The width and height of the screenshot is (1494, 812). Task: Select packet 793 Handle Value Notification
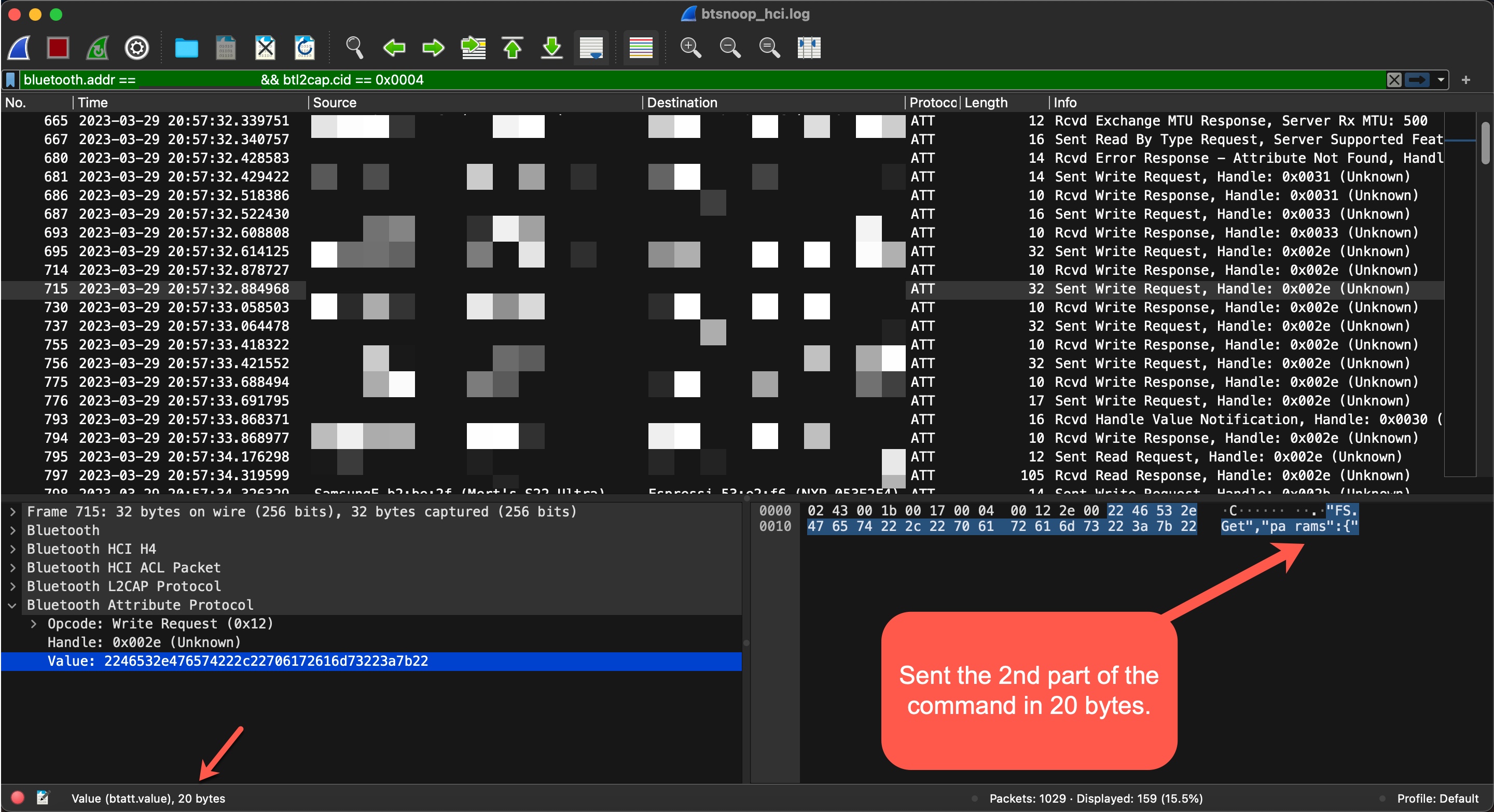(x=723, y=419)
